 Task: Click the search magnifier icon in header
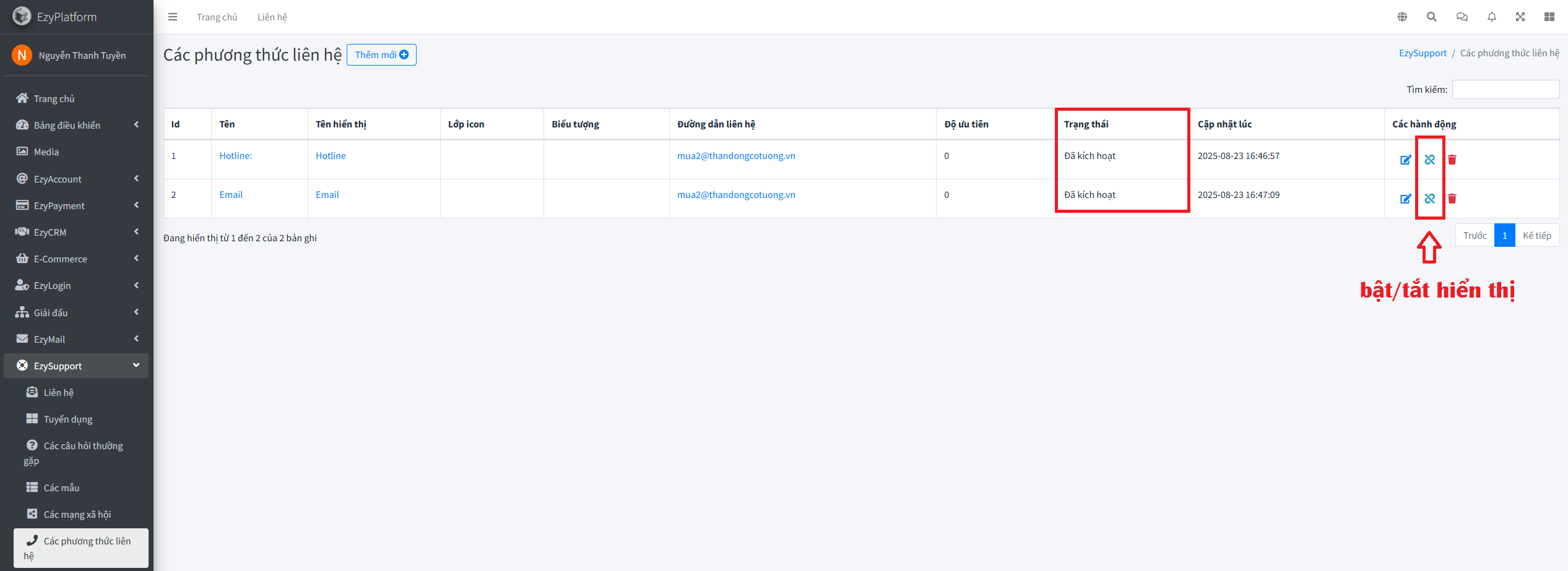pos(1432,17)
